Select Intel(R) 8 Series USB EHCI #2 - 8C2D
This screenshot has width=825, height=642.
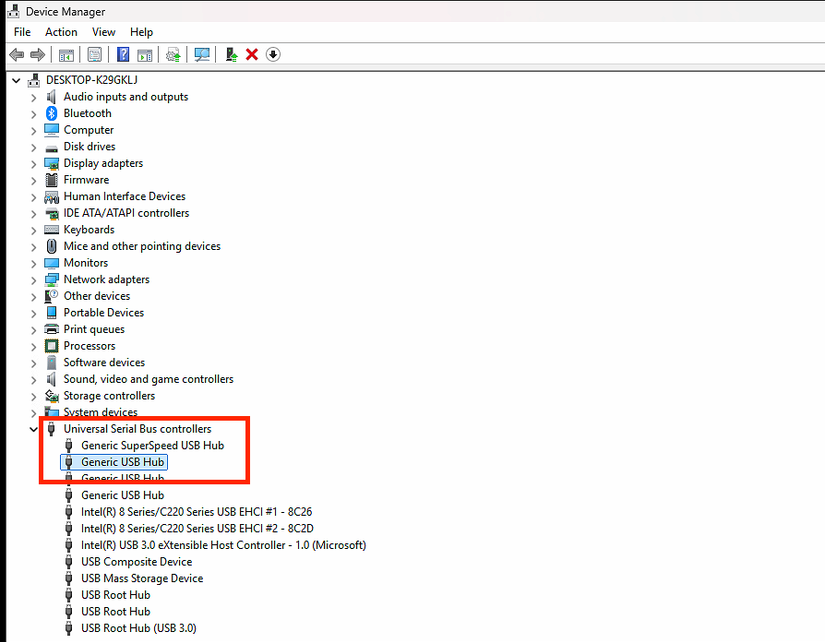(x=197, y=528)
